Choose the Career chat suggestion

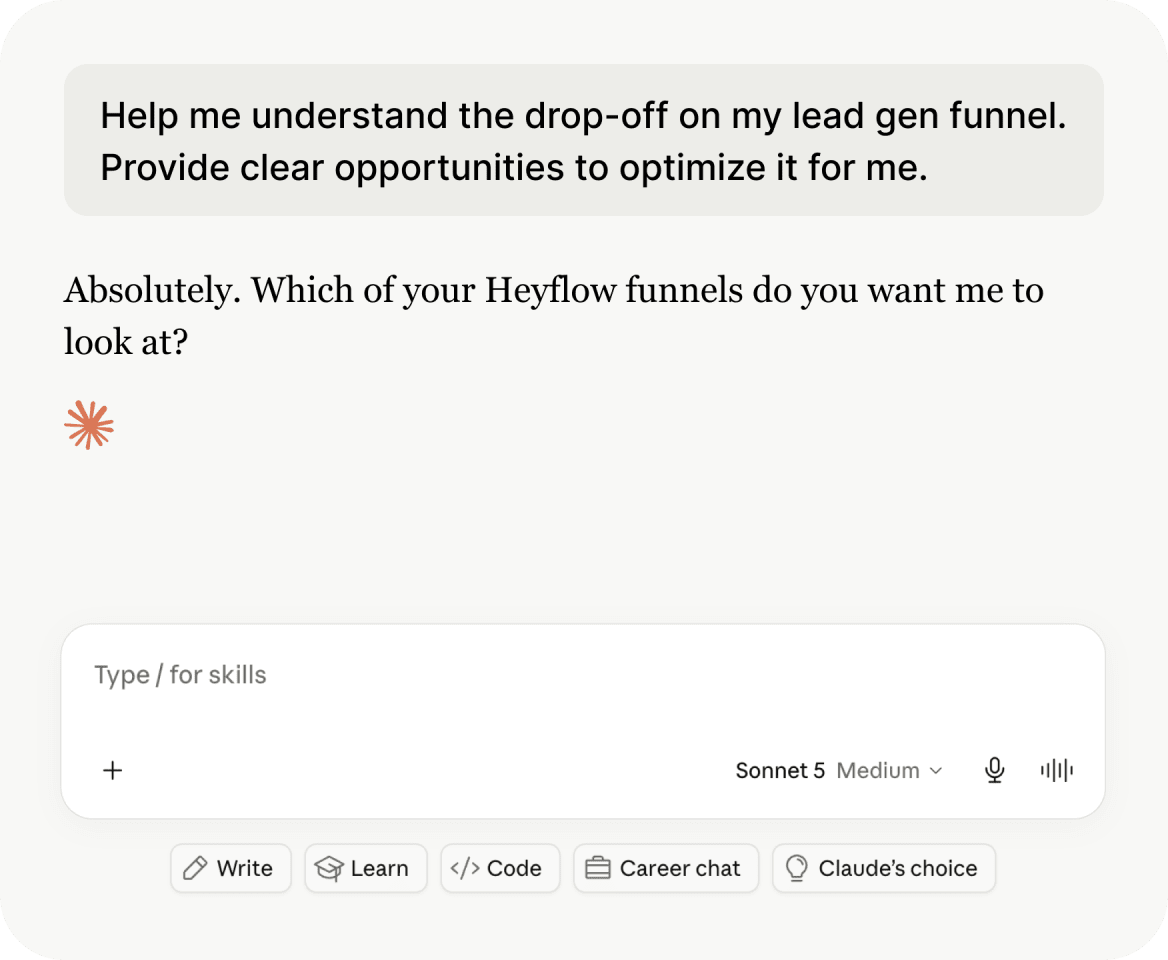tap(666, 868)
